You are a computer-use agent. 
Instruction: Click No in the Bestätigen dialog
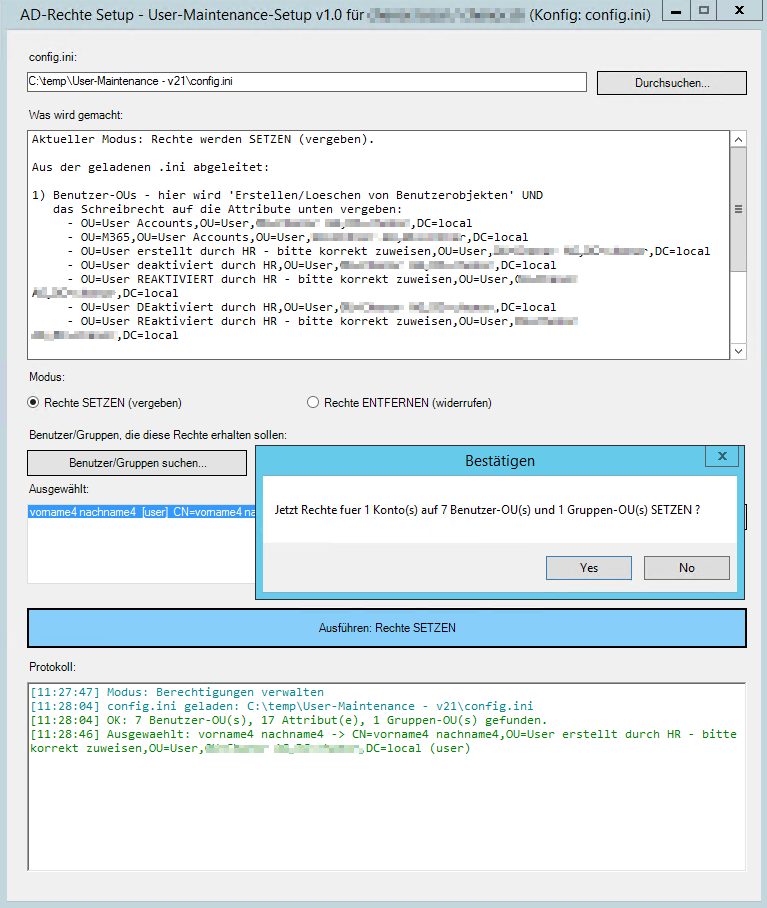687,568
